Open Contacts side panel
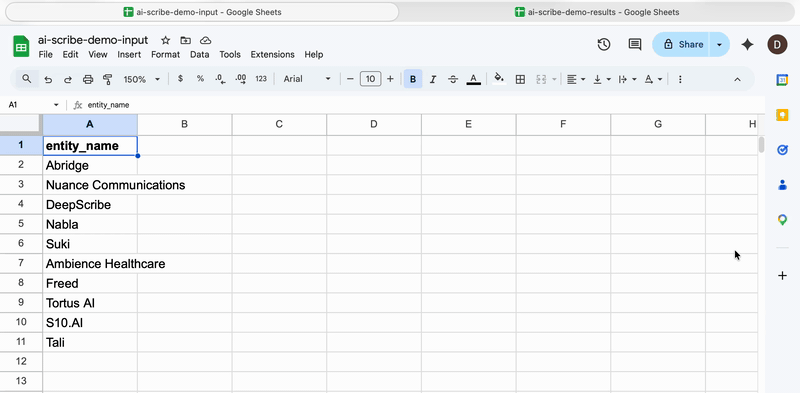Viewport: 800px width, 393px height. 782,185
